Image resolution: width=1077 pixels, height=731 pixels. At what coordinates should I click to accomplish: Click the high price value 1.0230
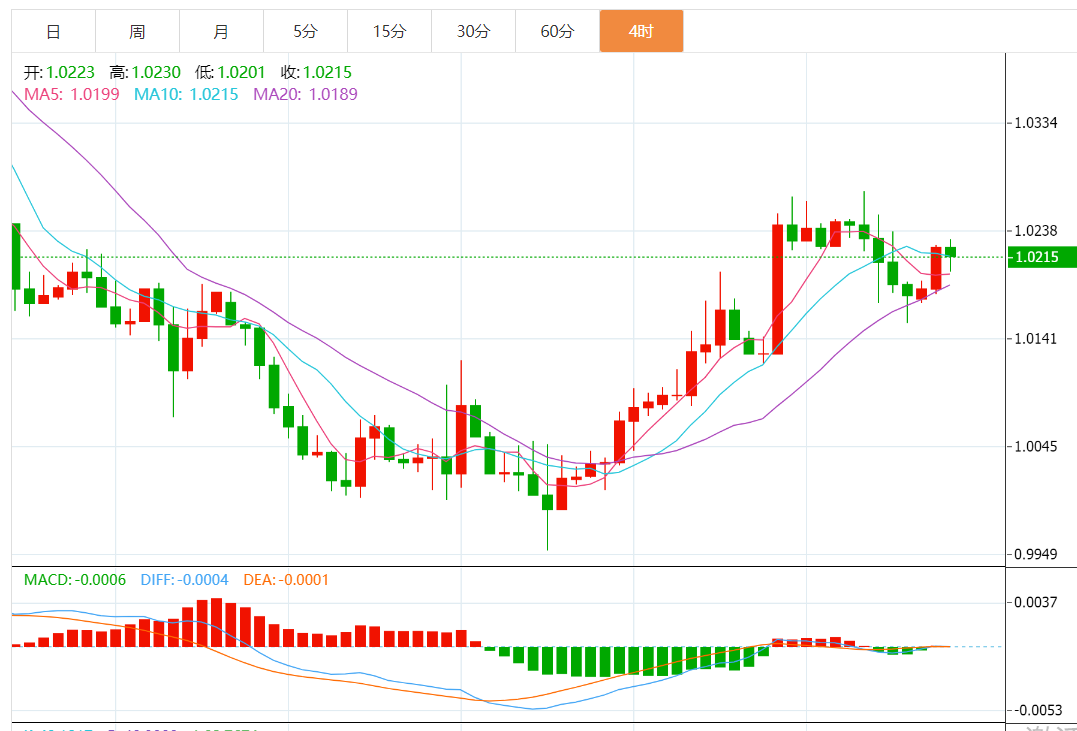pyautogui.click(x=156, y=72)
